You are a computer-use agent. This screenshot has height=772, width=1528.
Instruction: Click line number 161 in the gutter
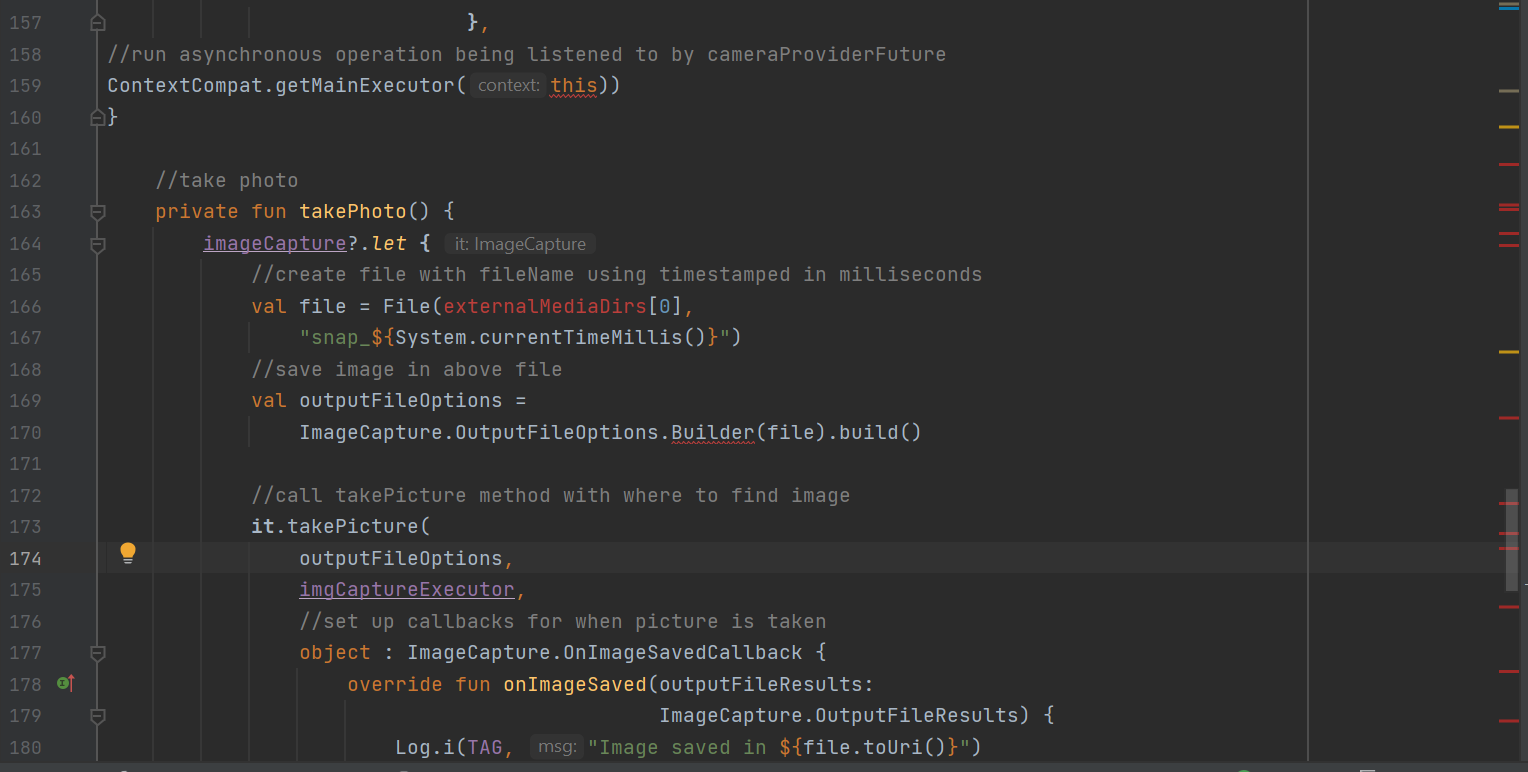click(25, 149)
